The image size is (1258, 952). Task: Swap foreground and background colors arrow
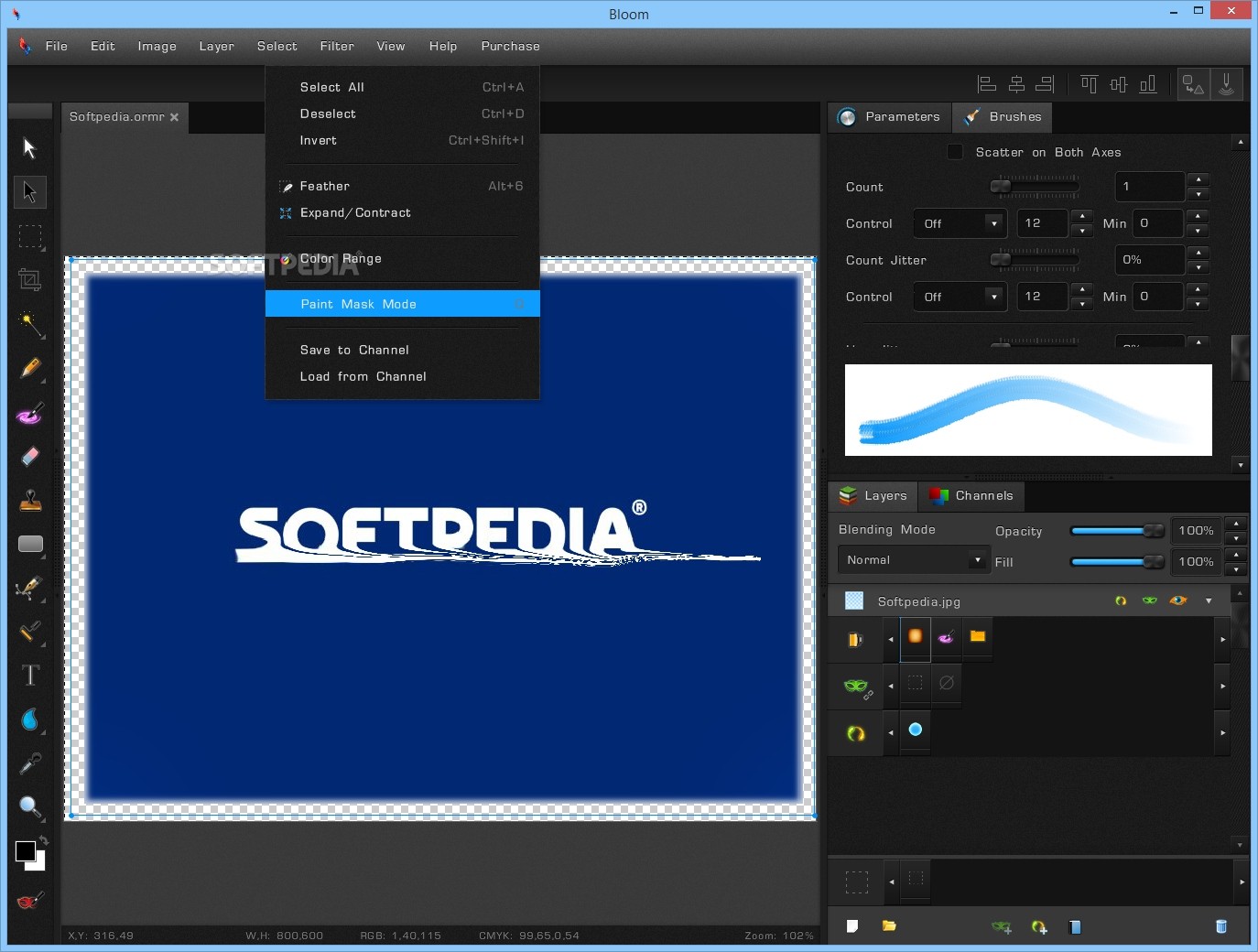43,840
